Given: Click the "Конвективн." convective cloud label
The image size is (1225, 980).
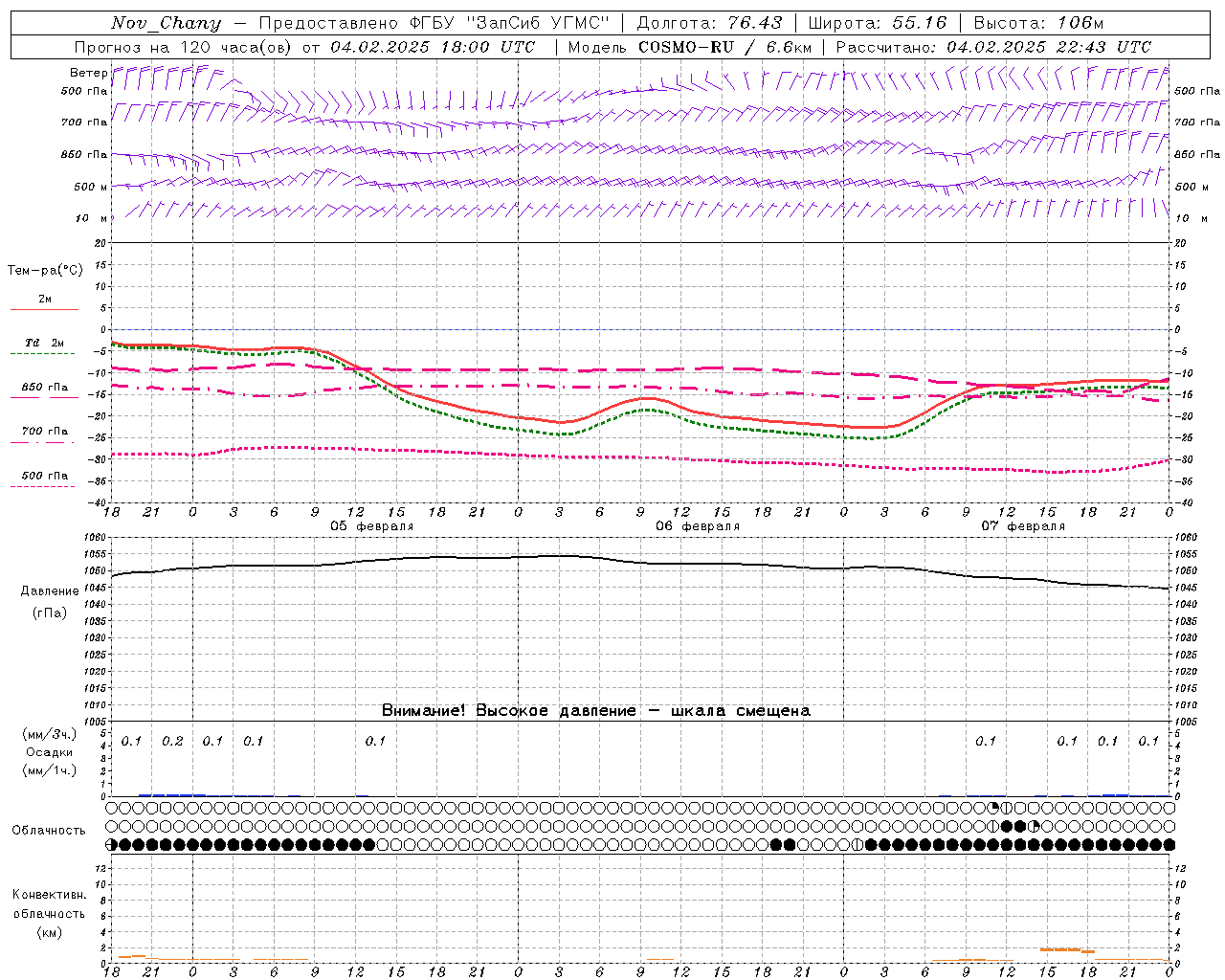Looking at the screenshot, I should pyautogui.click(x=49, y=895).
